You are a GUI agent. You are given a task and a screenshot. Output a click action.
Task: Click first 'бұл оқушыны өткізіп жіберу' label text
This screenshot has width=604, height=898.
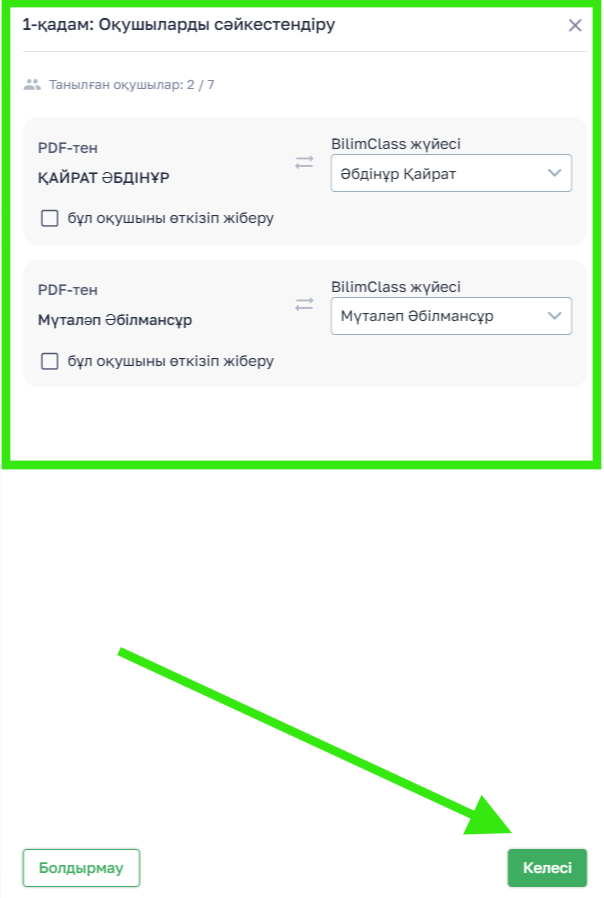point(171,218)
